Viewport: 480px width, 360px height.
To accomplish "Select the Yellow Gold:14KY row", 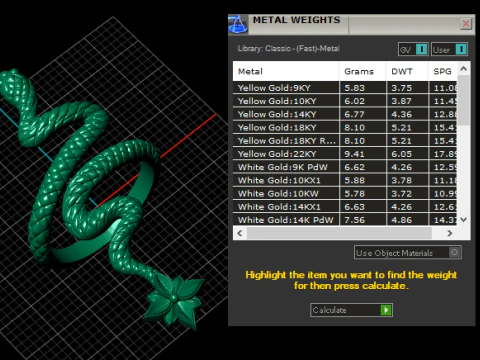I will coord(345,114).
